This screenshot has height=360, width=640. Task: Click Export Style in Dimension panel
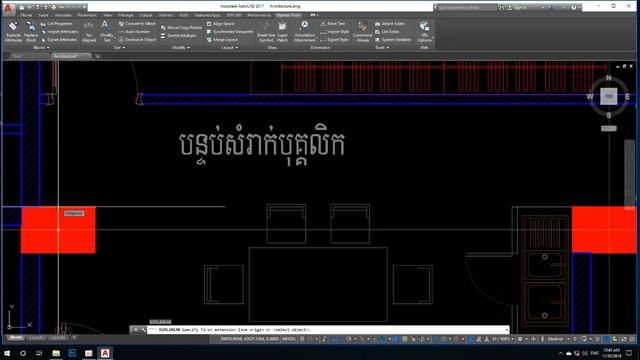[x=334, y=40]
